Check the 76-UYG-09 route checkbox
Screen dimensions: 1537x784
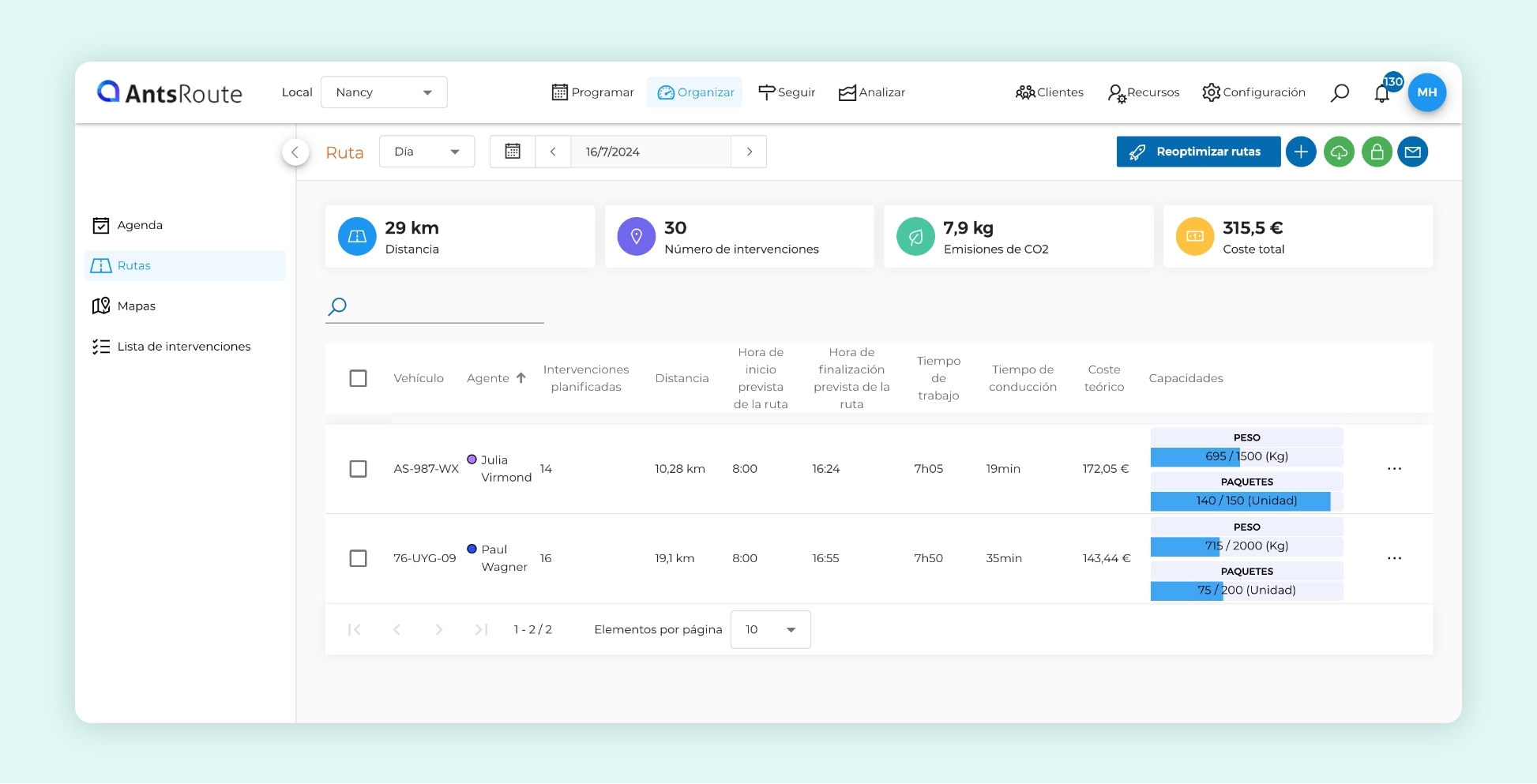pyautogui.click(x=358, y=558)
